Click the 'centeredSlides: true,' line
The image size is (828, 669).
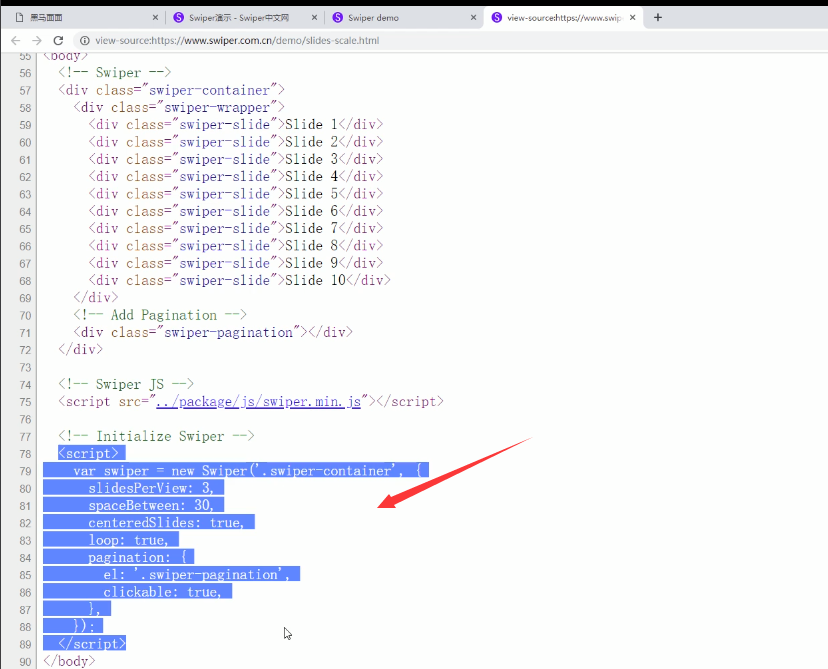click(x=166, y=523)
